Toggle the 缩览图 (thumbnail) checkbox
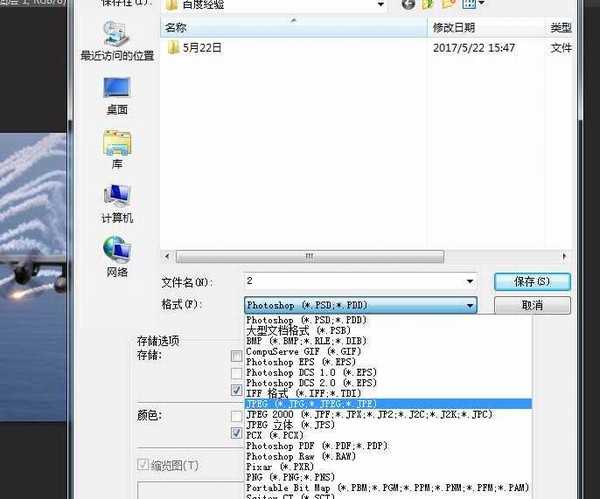 [x=142, y=466]
